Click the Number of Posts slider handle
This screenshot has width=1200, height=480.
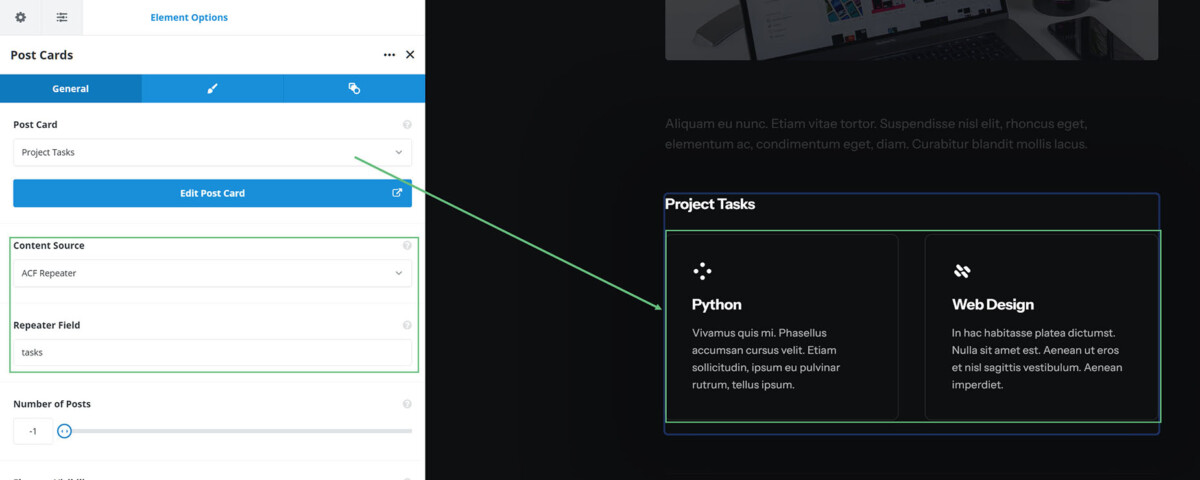(x=64, y=431)
